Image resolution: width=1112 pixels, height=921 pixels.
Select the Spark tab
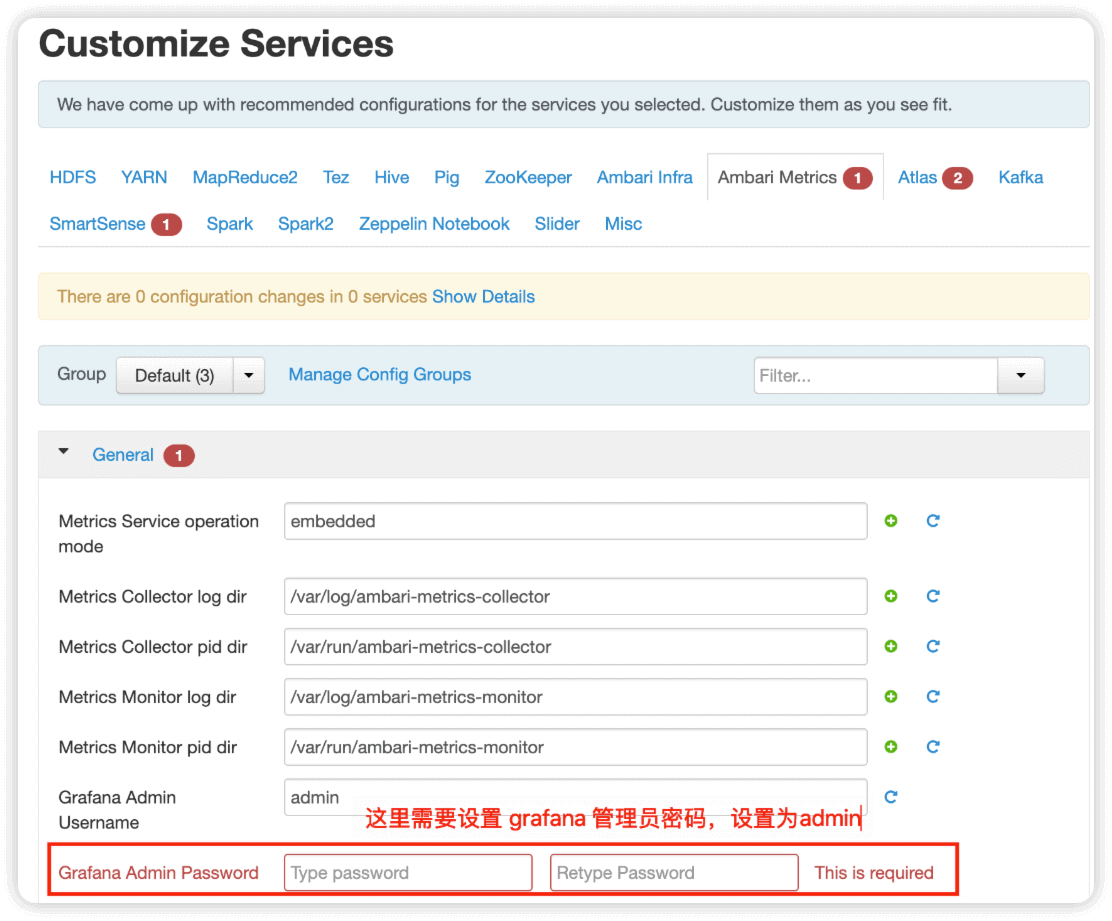pyautogui.click(x=230, y=224)
